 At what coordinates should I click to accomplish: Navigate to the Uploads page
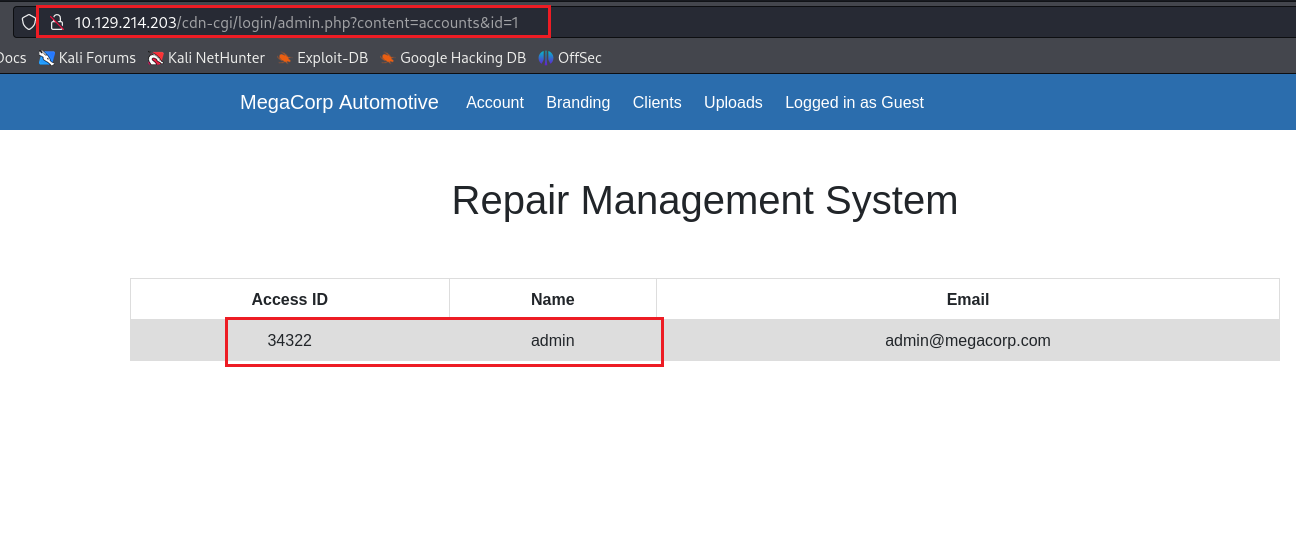coord(733,102)
